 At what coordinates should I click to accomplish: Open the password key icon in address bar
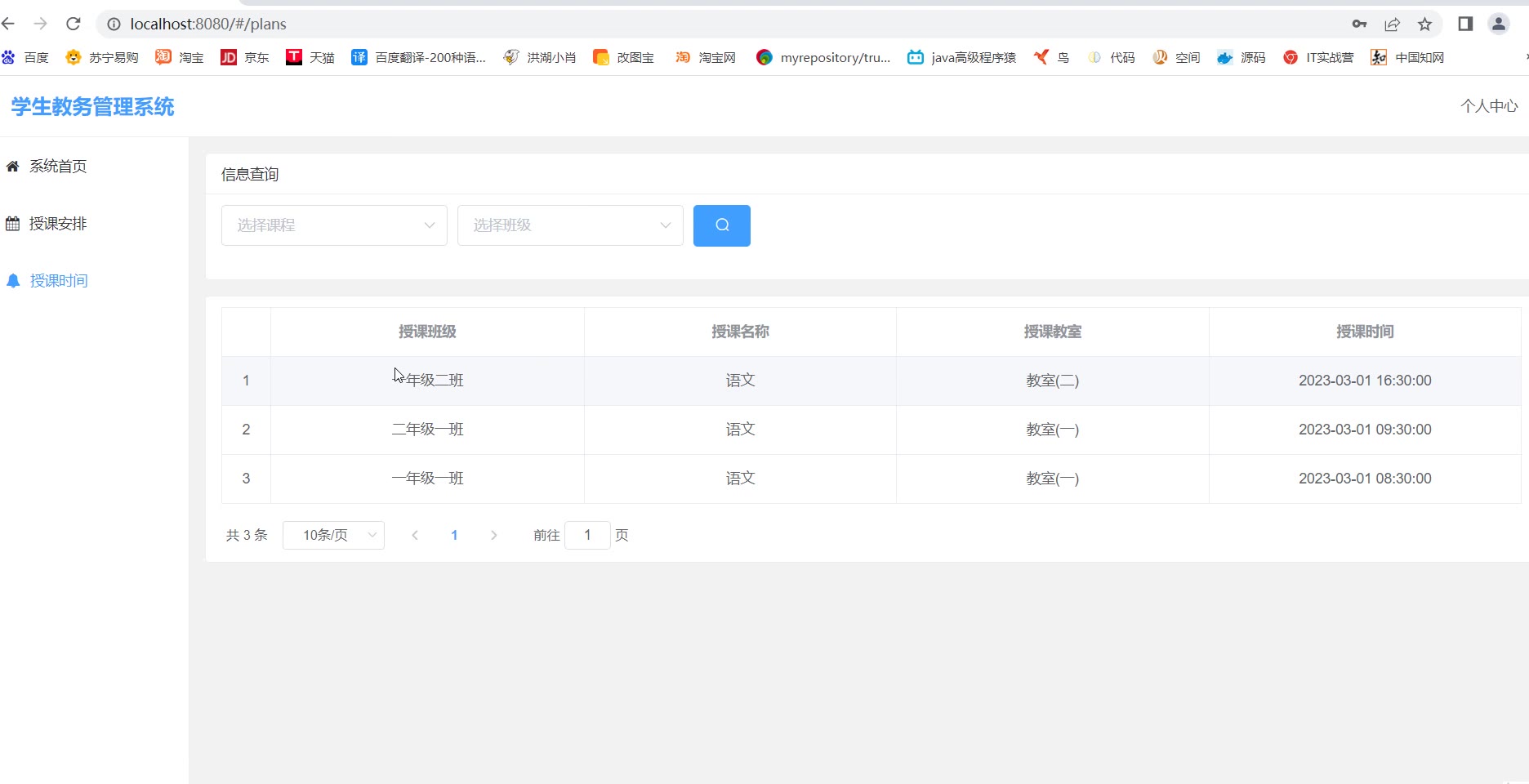click(1359, 24)
